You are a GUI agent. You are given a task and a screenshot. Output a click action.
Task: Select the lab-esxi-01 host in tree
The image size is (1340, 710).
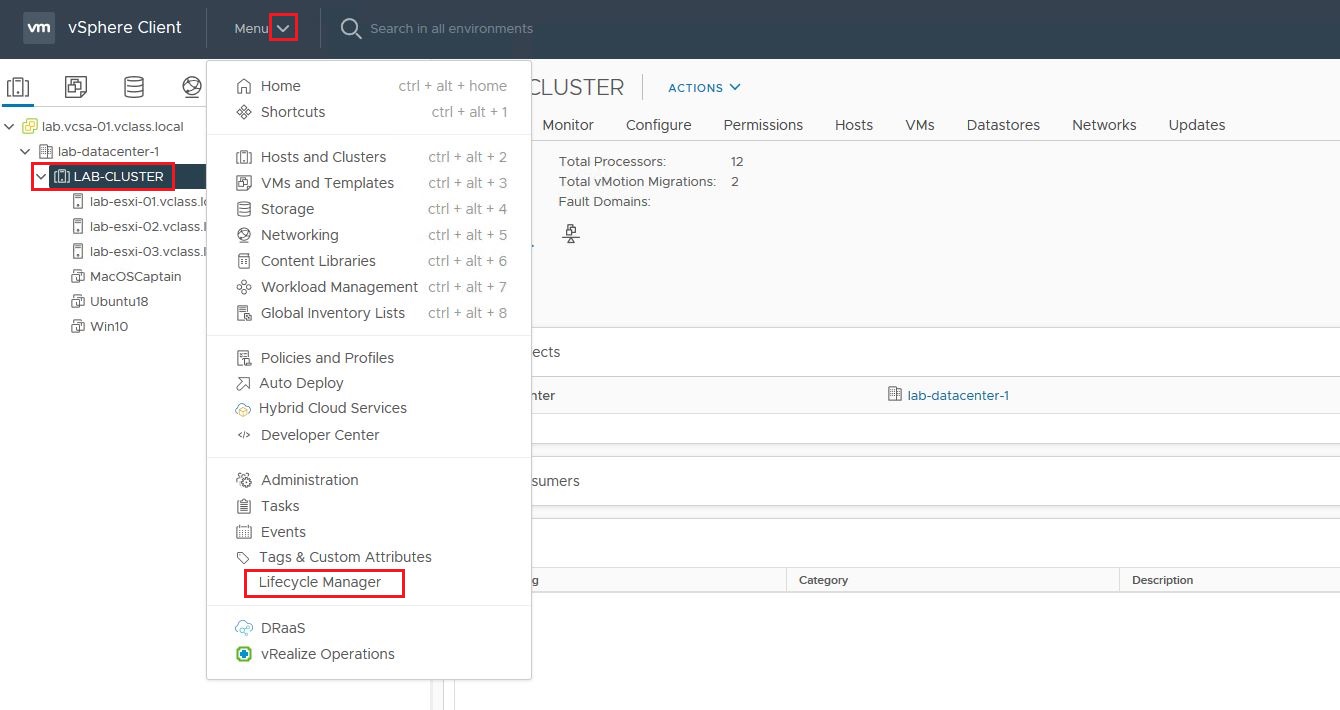coord(146,201)
